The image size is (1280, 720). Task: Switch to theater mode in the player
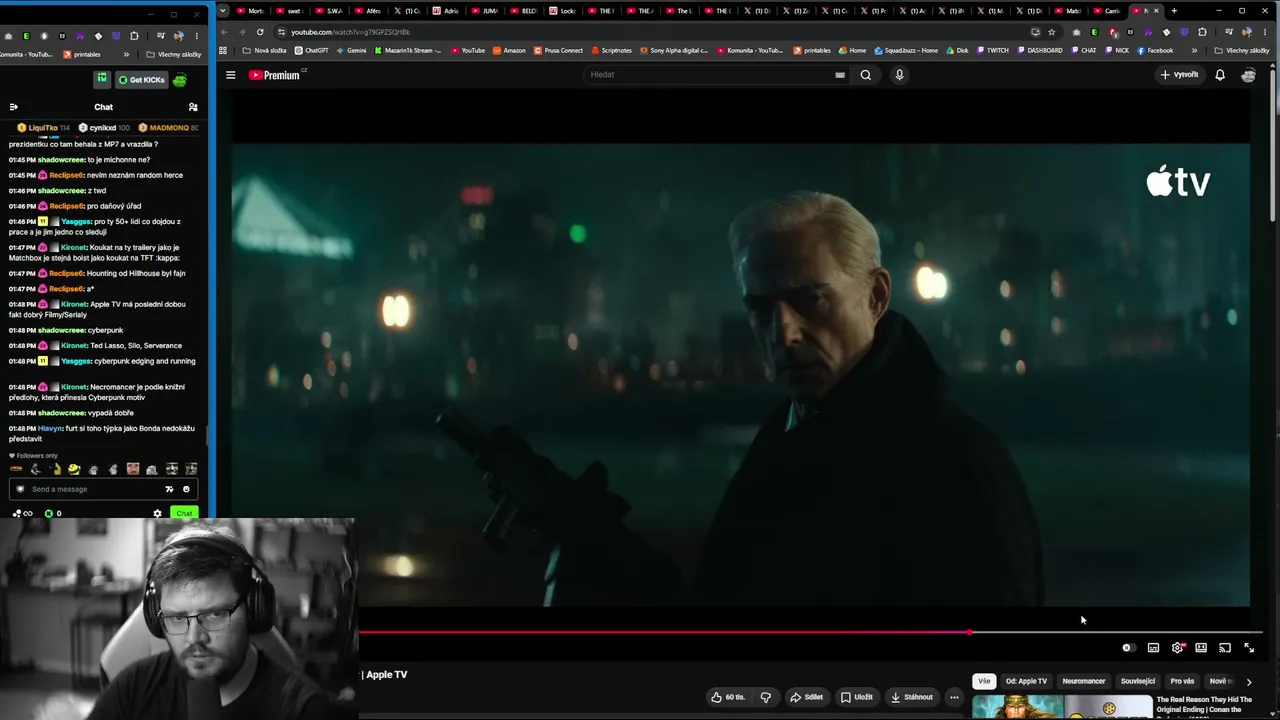(x=1201, y=648)
